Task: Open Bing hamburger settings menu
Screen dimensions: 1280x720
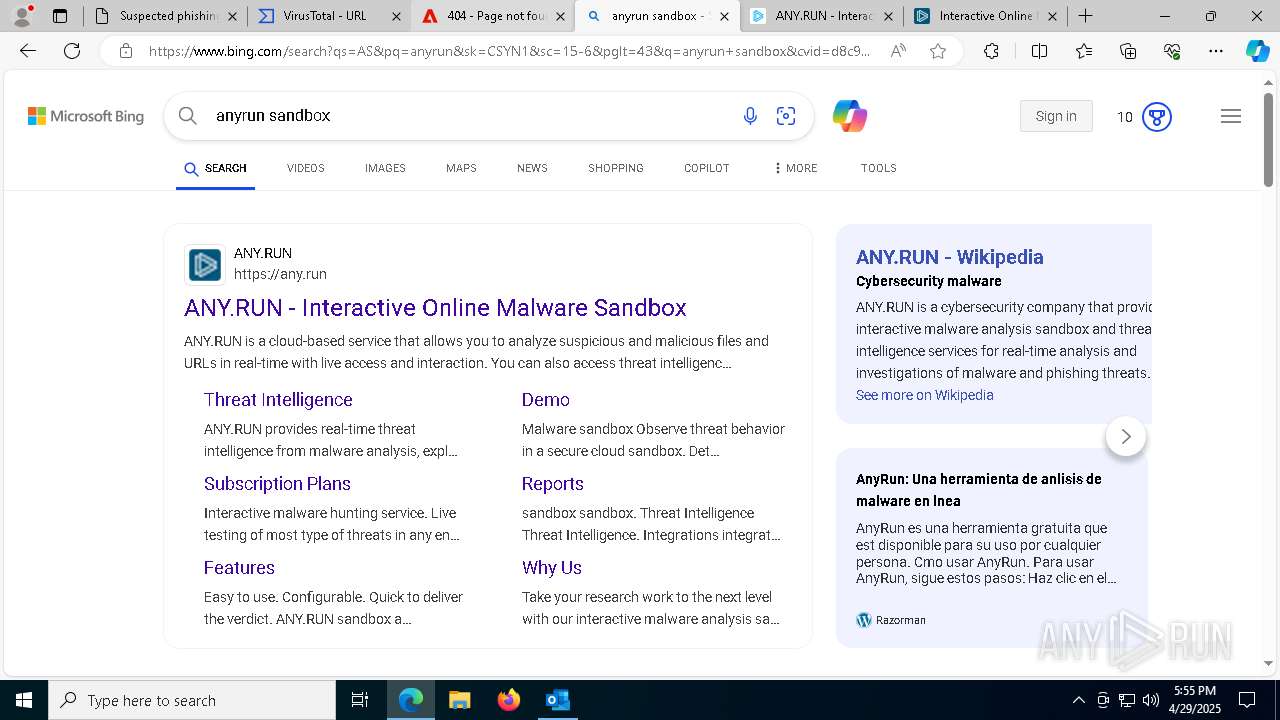Action: (x=1231, y=116)
